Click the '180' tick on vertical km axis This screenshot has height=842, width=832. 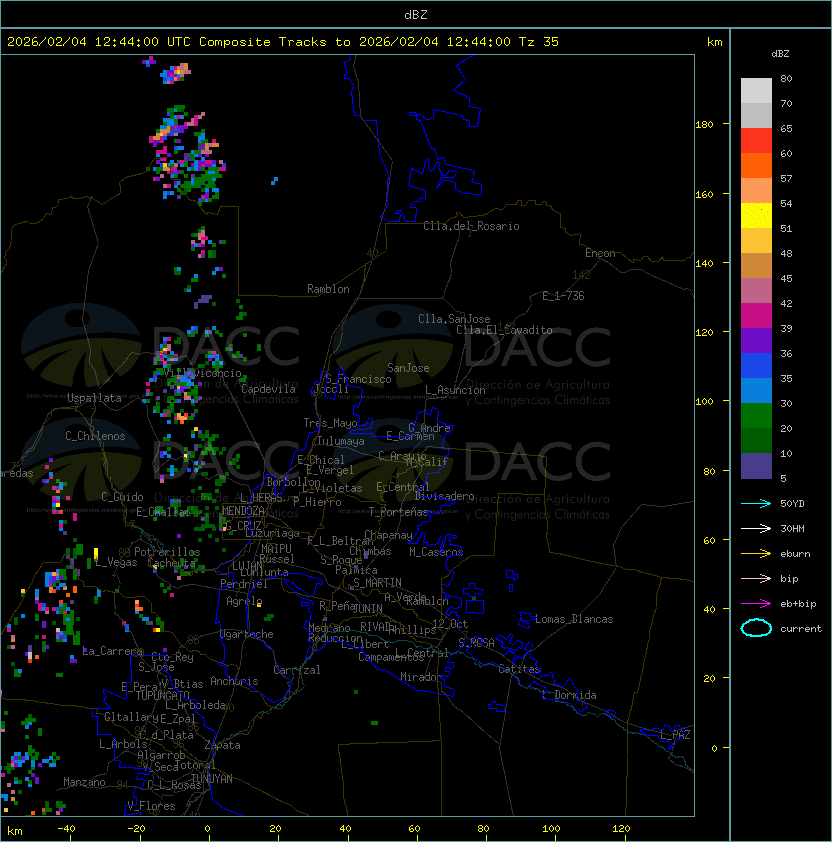click(704, 125)
